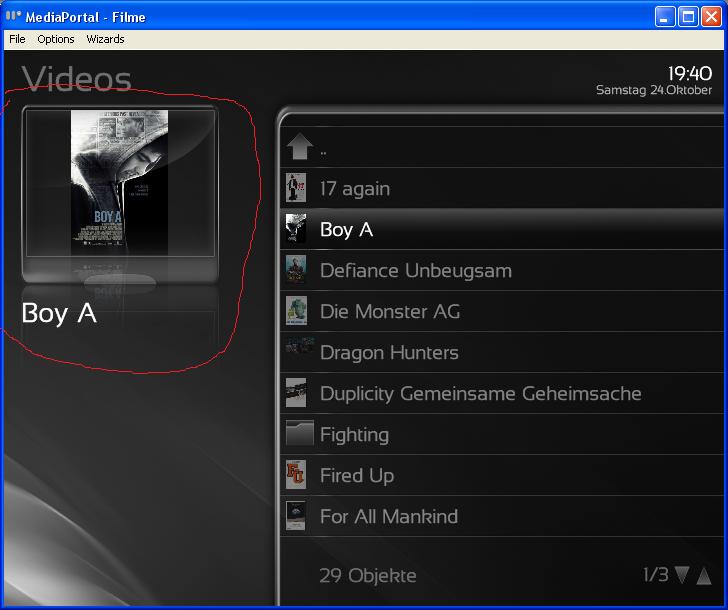Screen dimensions: 728x610
Task: Click the Duplicity cover thumbnail icon
Action: pos(296,393)
